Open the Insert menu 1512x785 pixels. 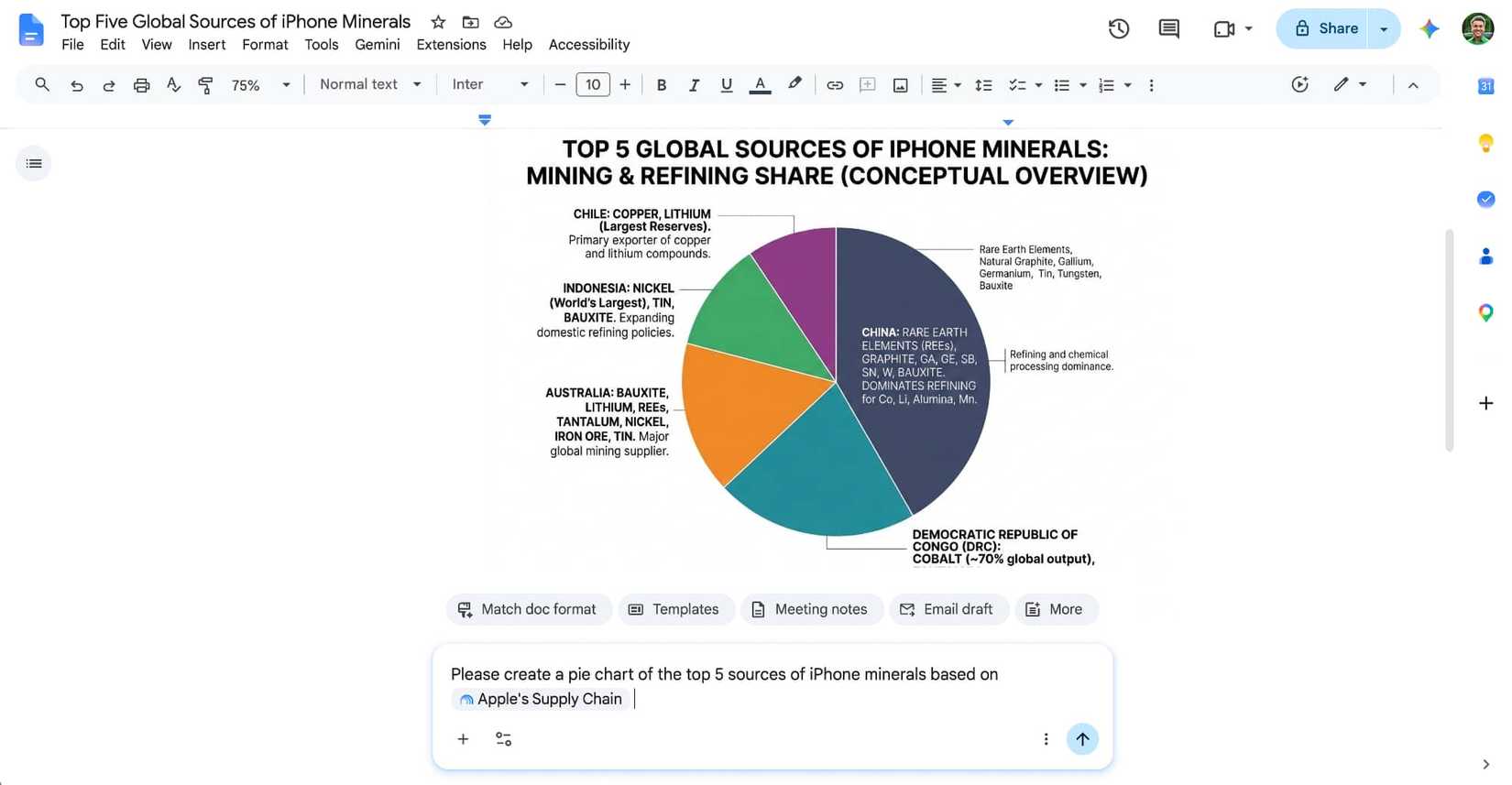tap(206, 44)
